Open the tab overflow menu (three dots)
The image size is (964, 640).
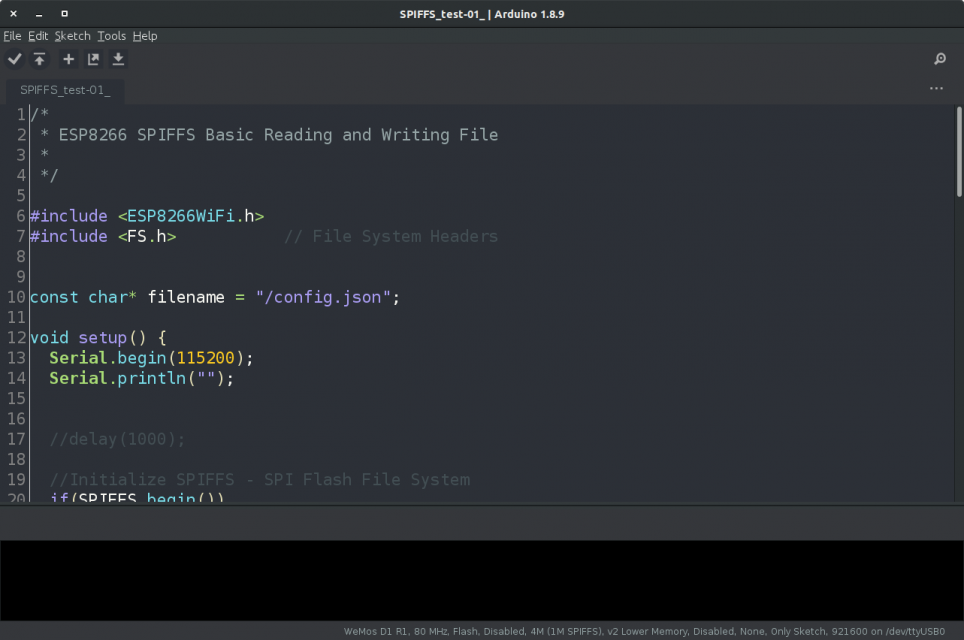(936, 89)
